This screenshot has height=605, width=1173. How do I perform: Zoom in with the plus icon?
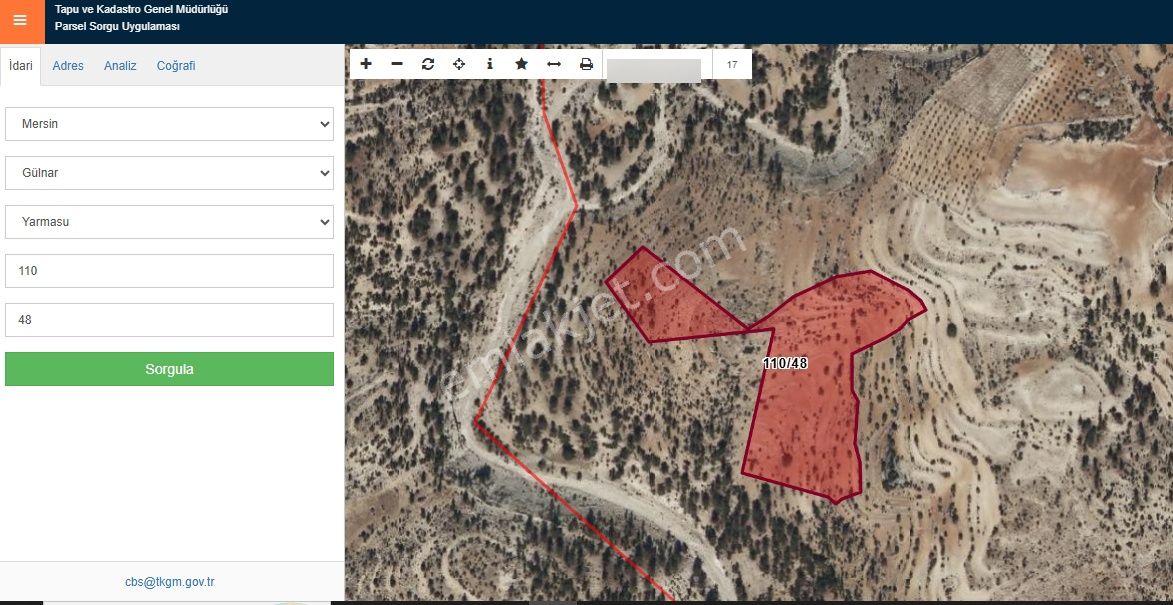pos(366,64)
